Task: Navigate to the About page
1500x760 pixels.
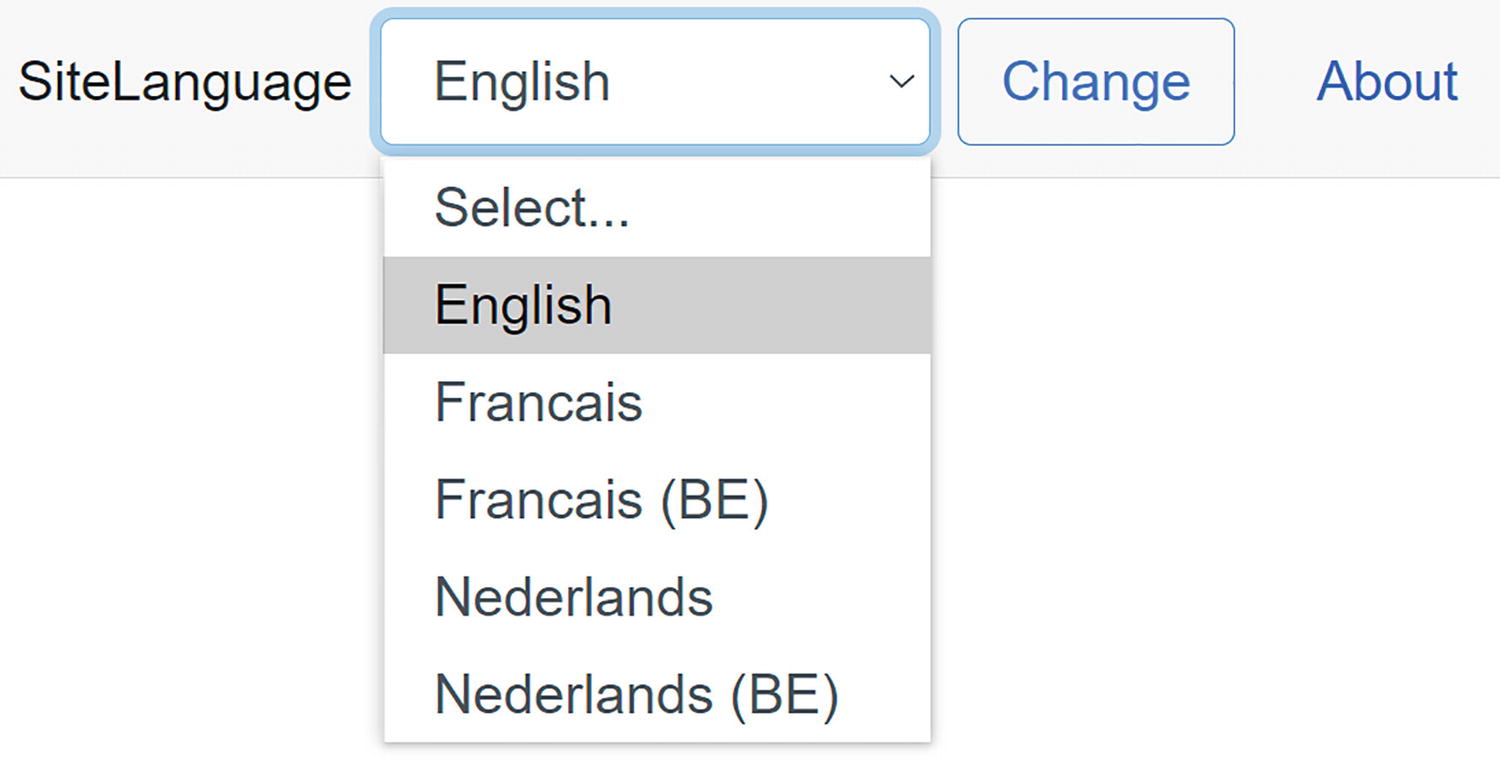Action: (1387, 82)
